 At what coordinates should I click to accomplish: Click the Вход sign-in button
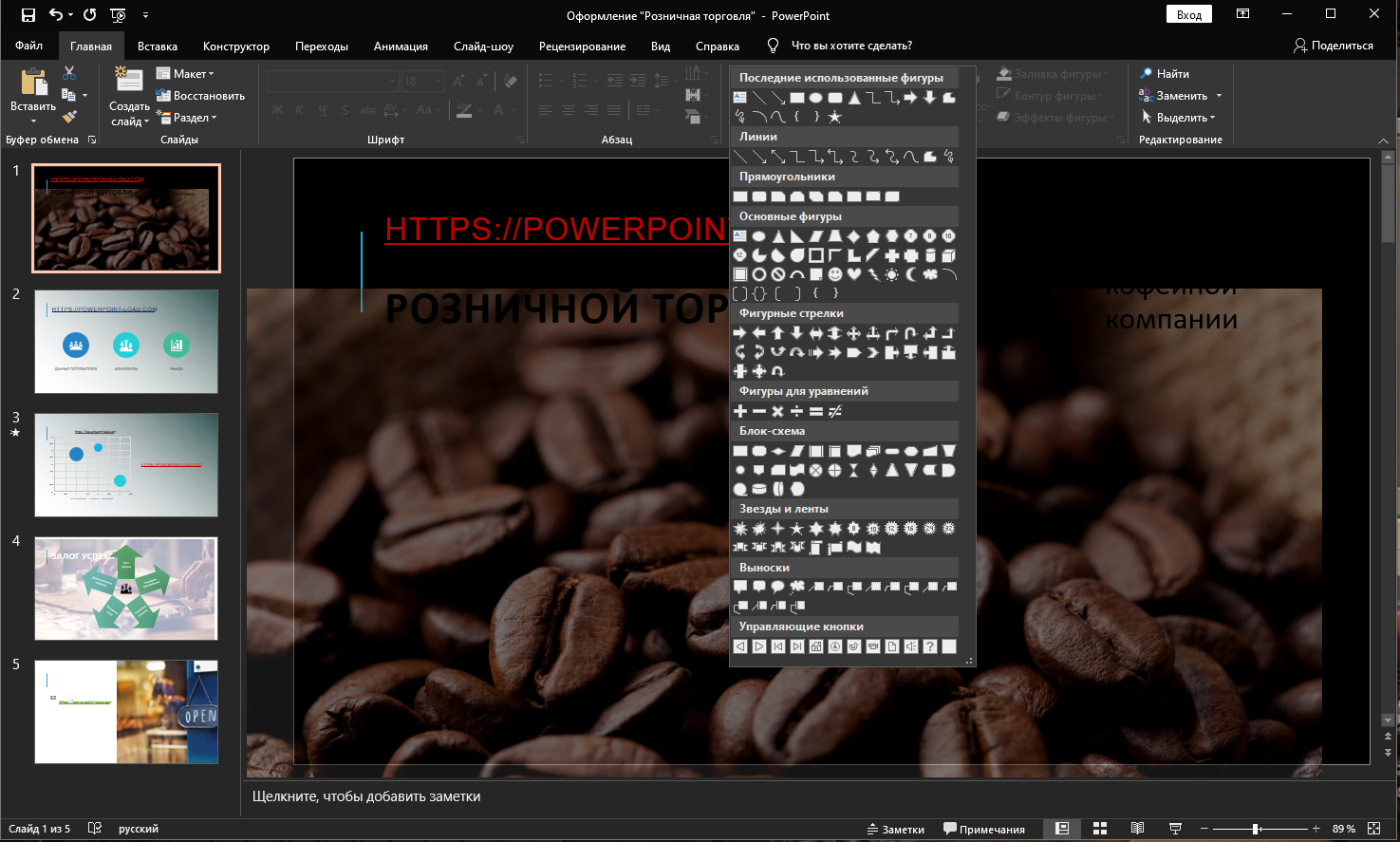click(1188, 14)
